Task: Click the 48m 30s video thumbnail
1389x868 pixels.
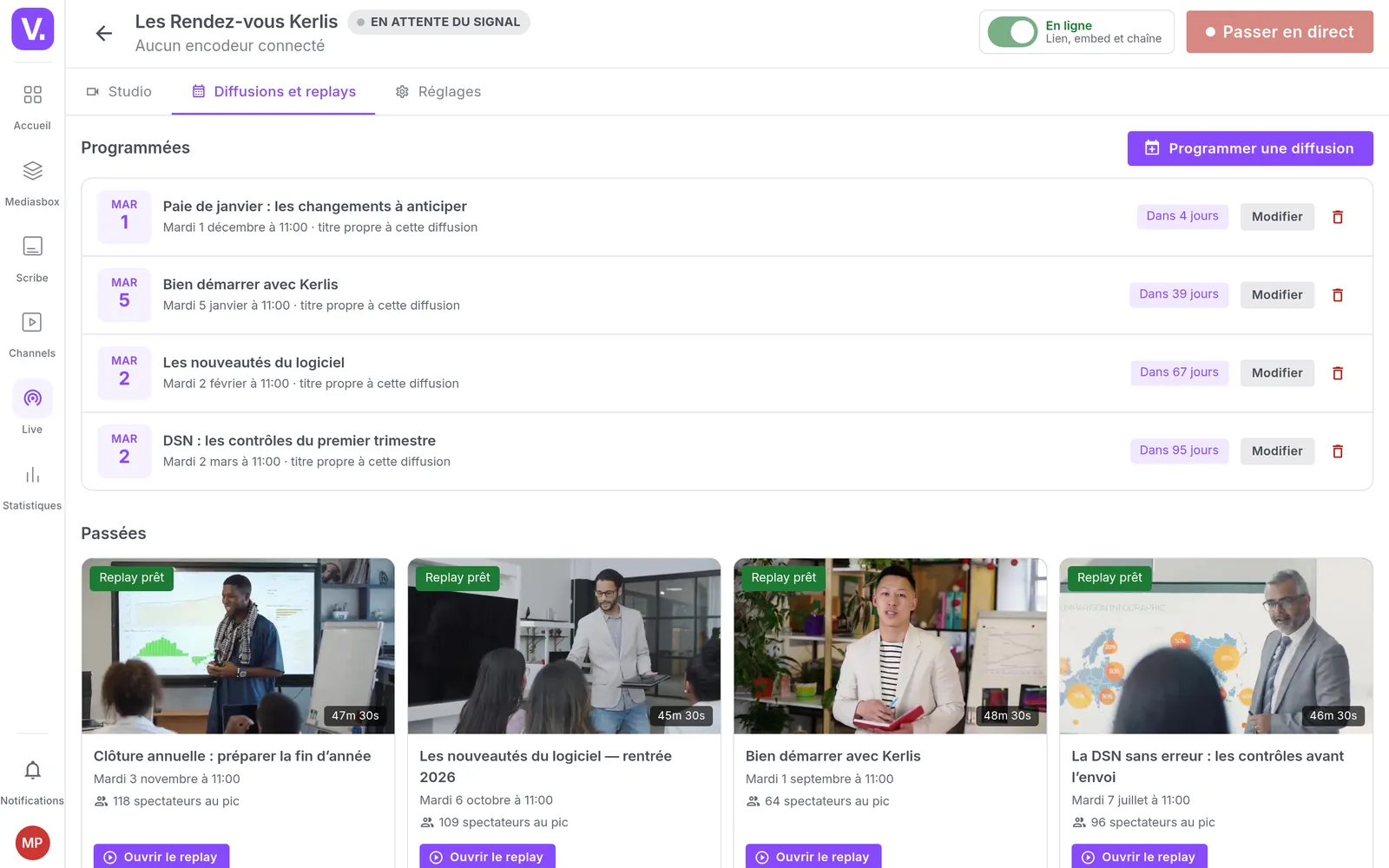Action: 890,646
